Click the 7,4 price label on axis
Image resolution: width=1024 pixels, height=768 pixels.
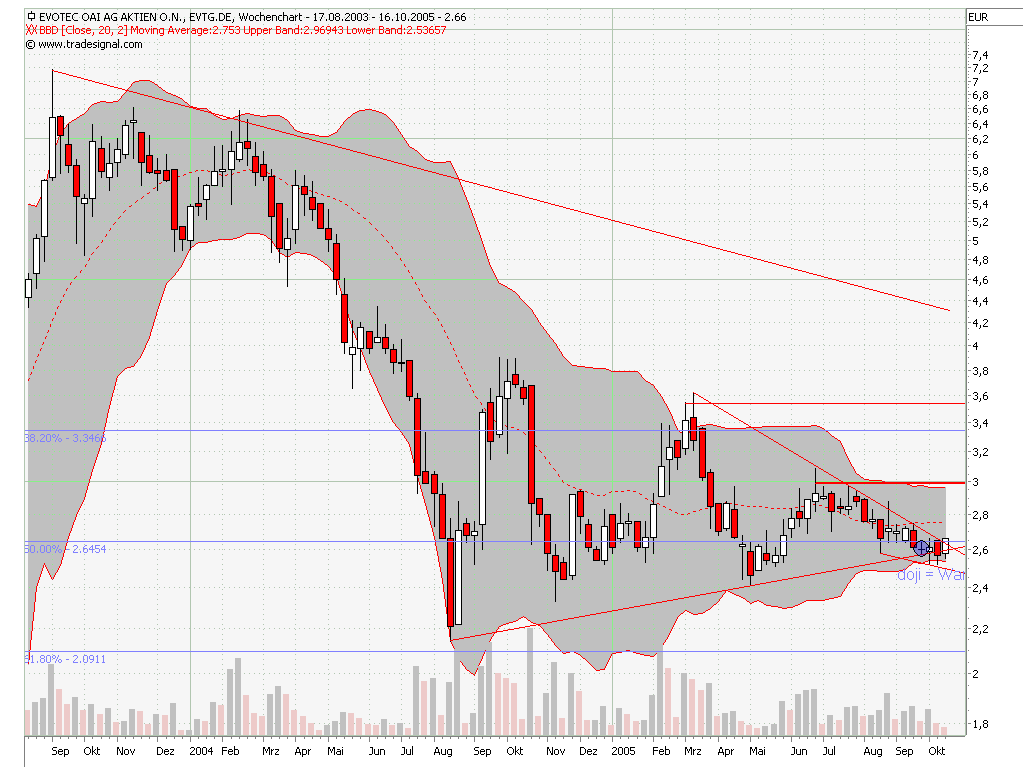(980, 55)
